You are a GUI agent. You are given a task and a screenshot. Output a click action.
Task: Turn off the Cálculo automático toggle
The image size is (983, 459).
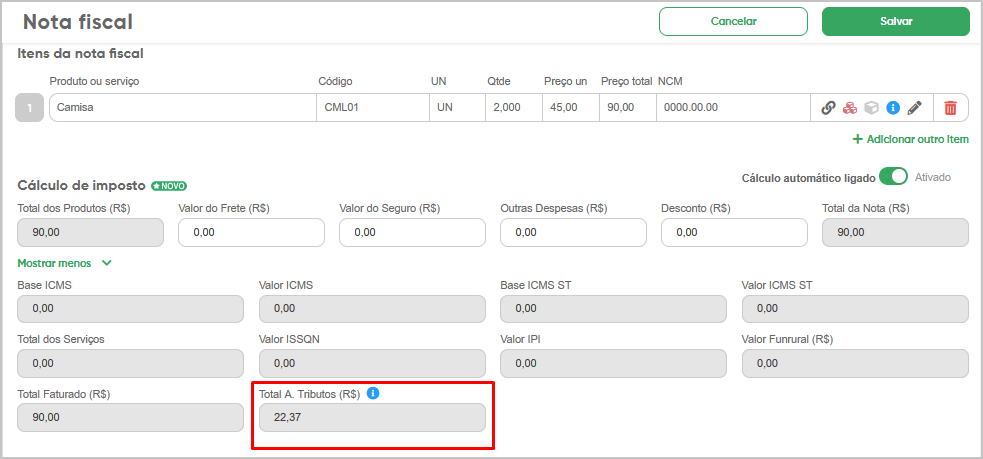point(893,177)
